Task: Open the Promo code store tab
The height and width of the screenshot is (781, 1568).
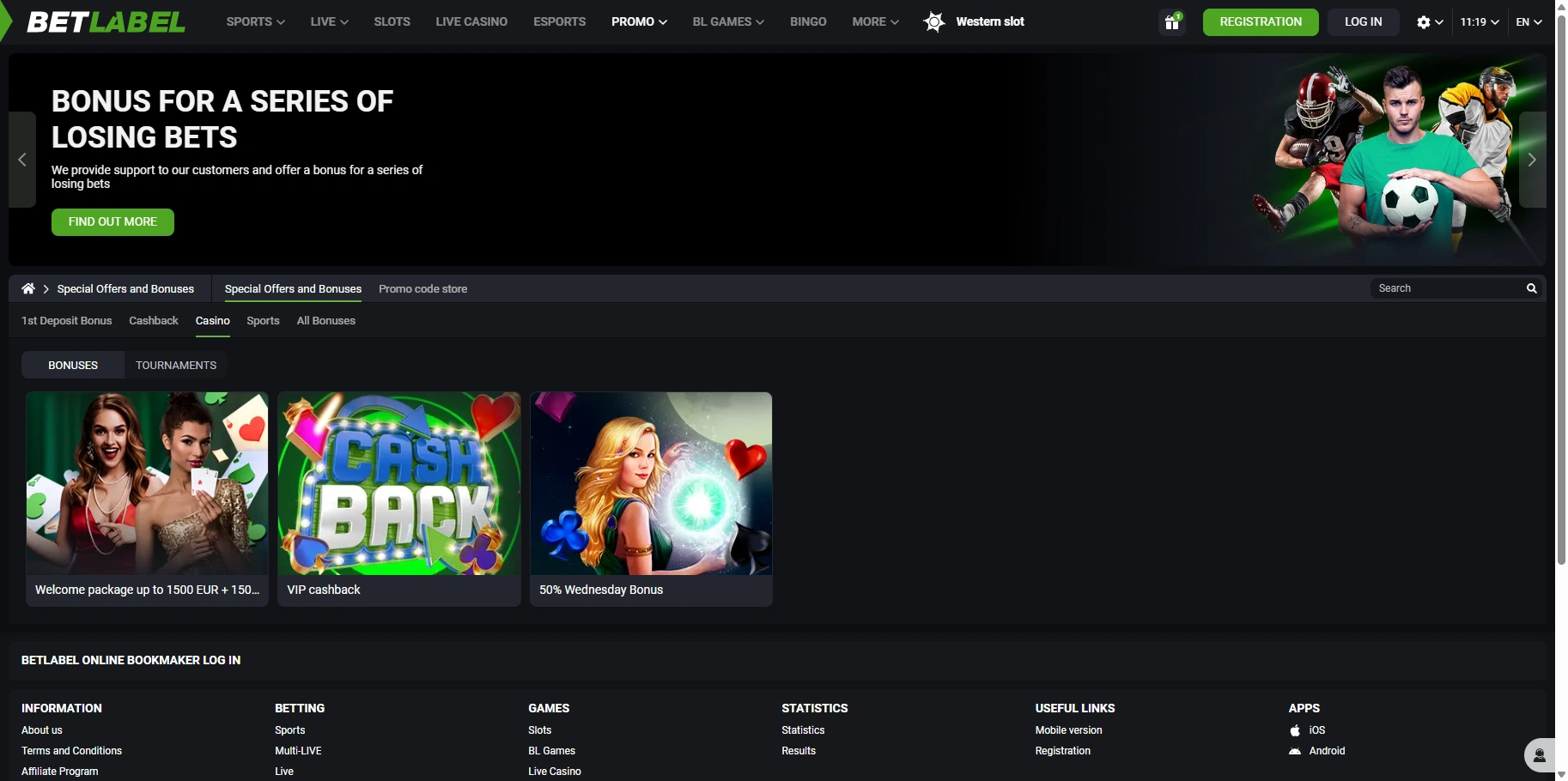Action: click(422, 289)
